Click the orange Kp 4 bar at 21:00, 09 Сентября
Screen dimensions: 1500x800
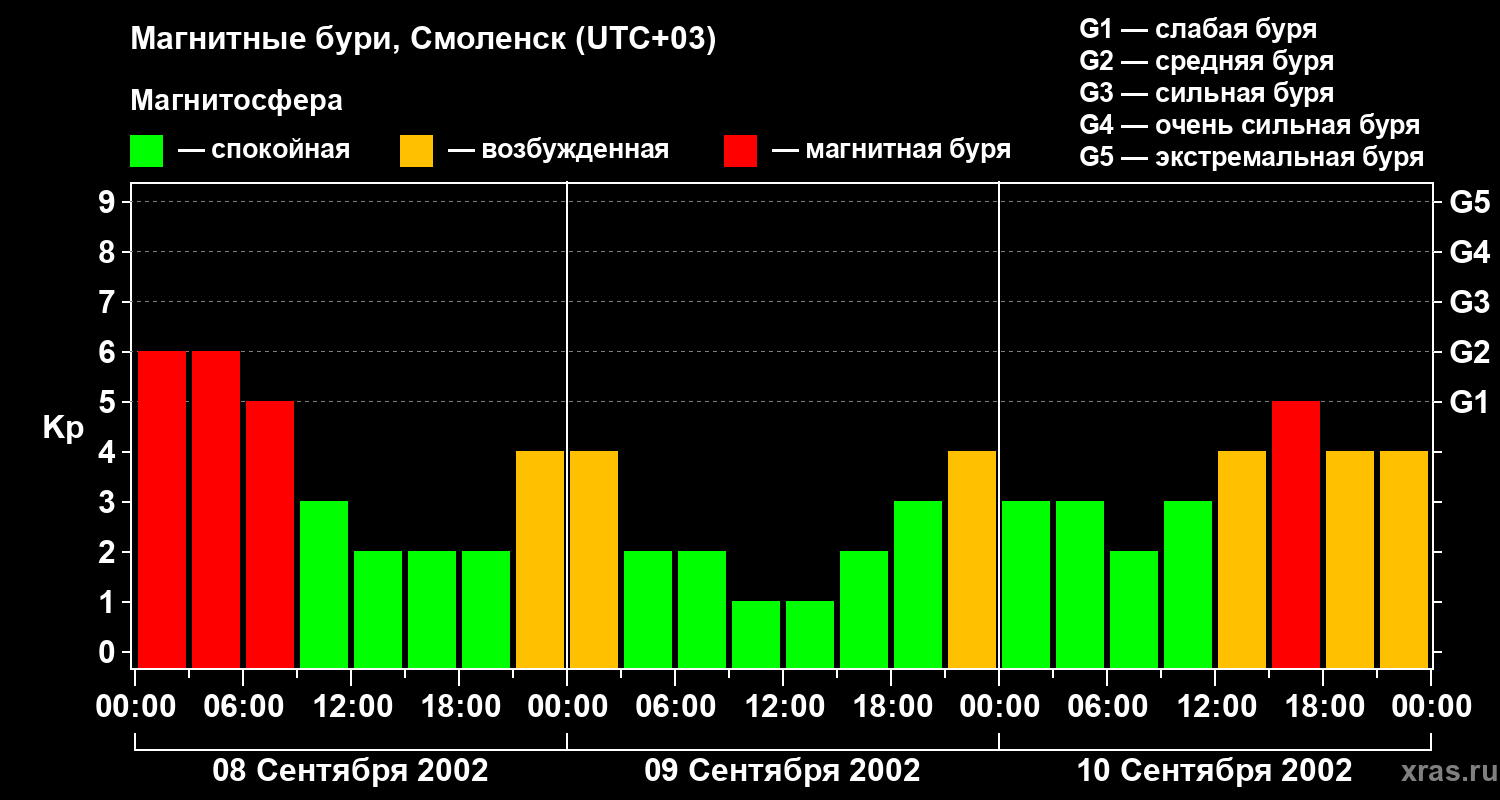pos(972,559)
